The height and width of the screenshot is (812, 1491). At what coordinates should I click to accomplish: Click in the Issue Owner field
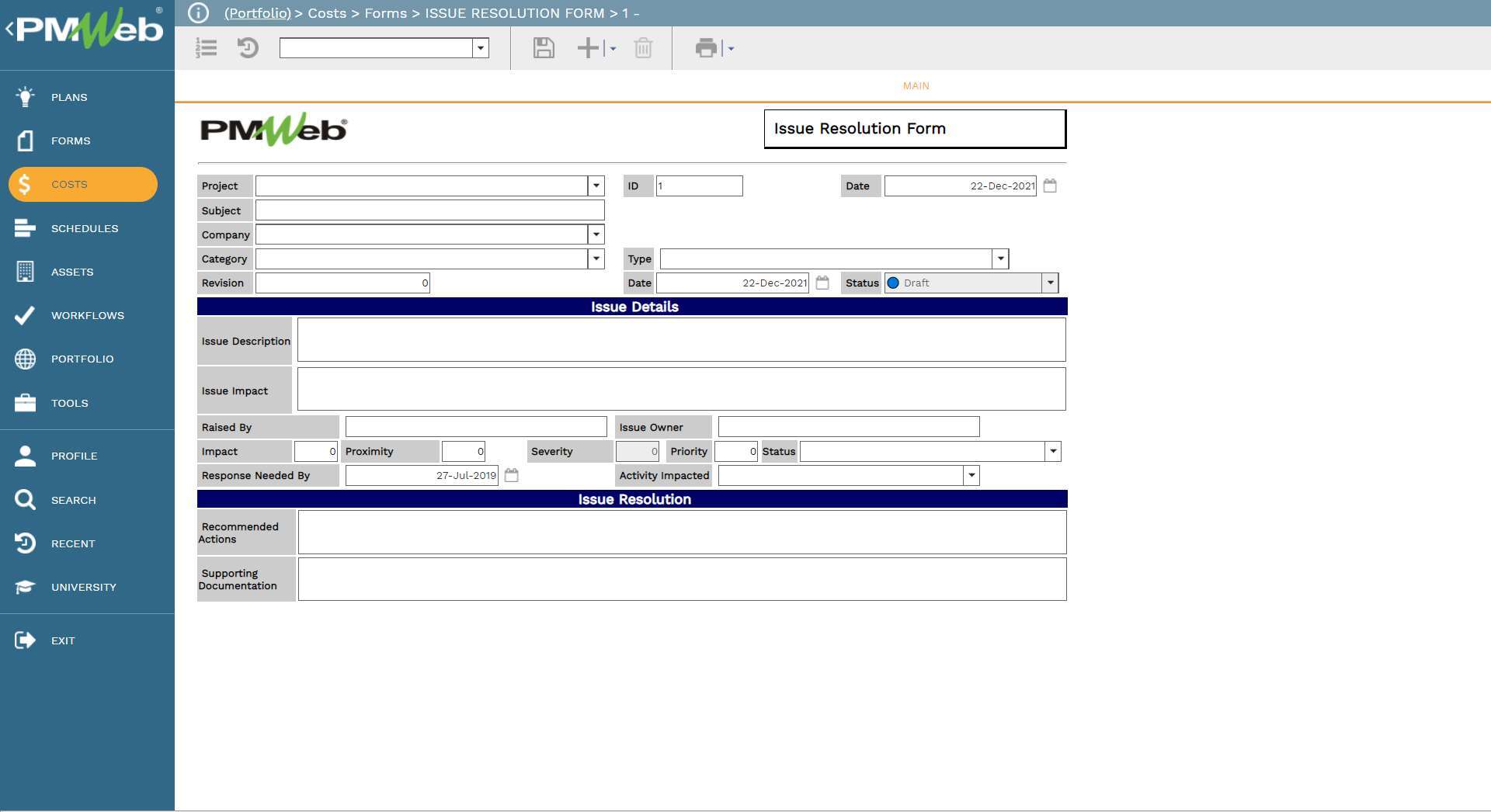click(849, 426)
